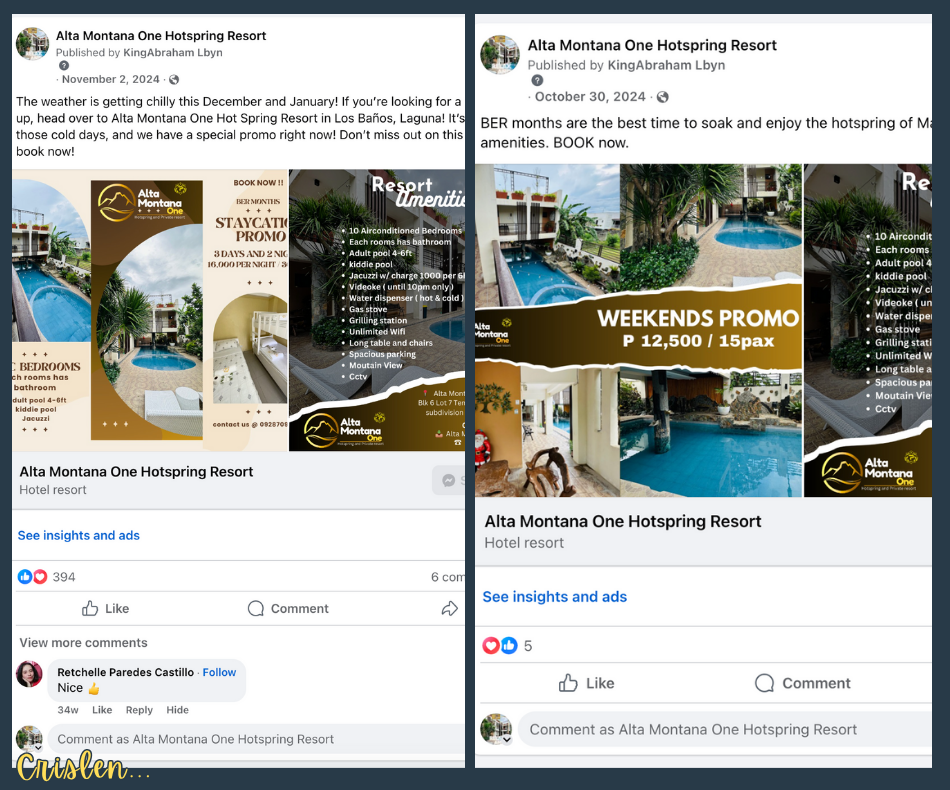Open the Messenger icon button on the November 2 post card
The width and height of the screenshot is (950, 790).
pyautogui.click(x=448, y=480)
